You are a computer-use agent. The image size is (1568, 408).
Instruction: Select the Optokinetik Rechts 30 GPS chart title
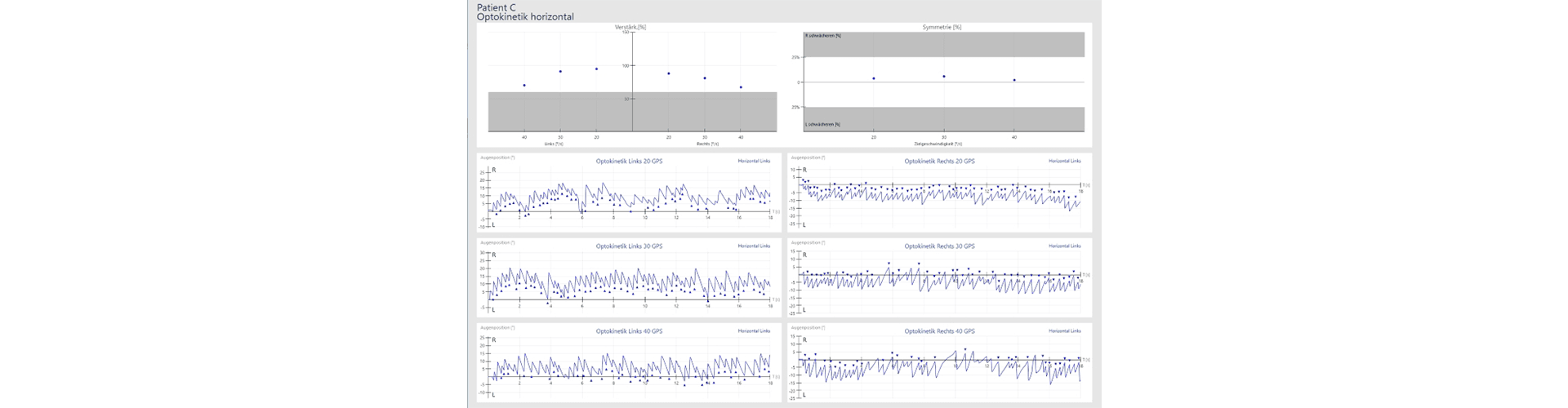click(x=939, y=246)
